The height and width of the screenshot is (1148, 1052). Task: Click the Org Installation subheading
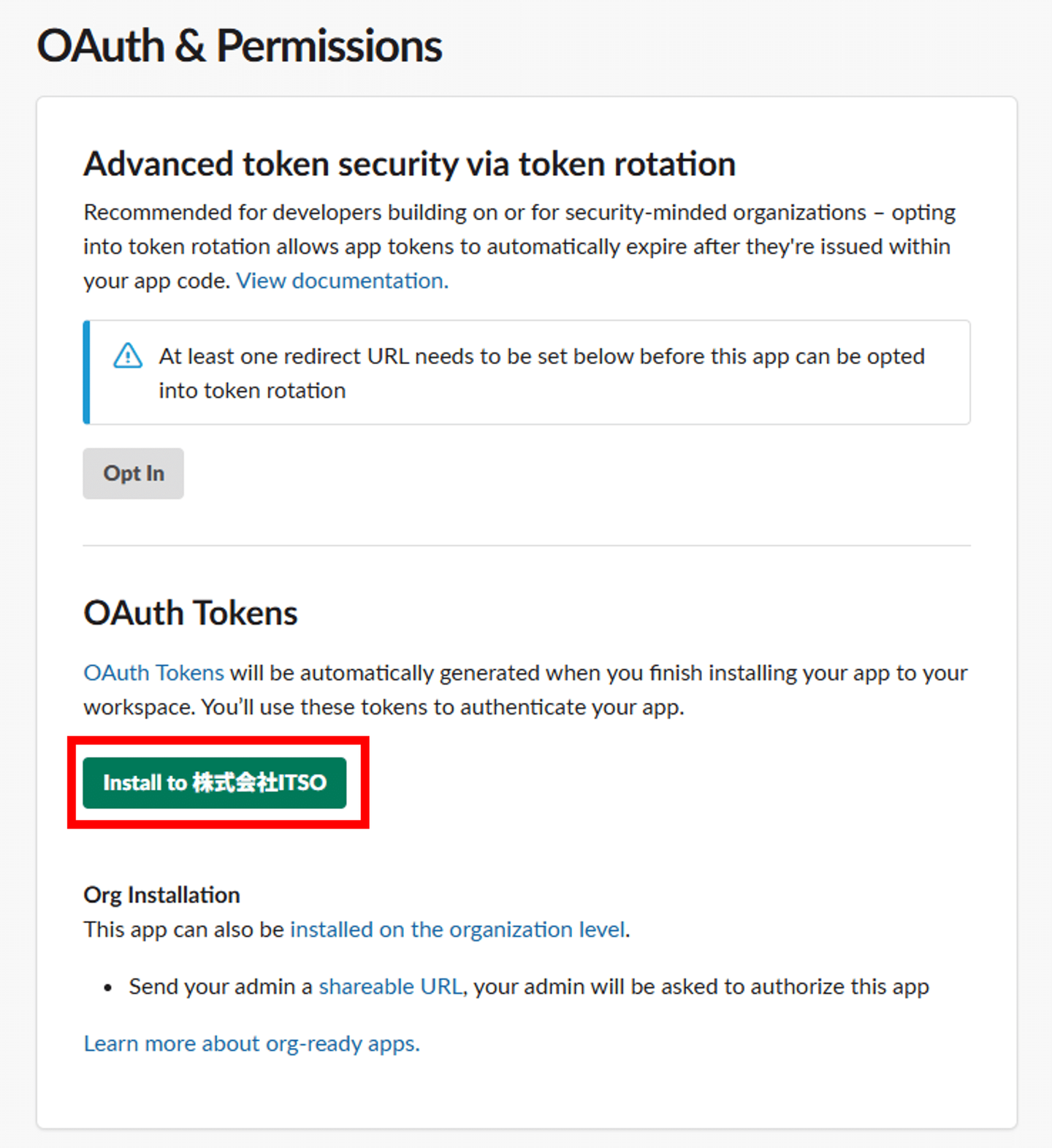(x=161, y=894)
